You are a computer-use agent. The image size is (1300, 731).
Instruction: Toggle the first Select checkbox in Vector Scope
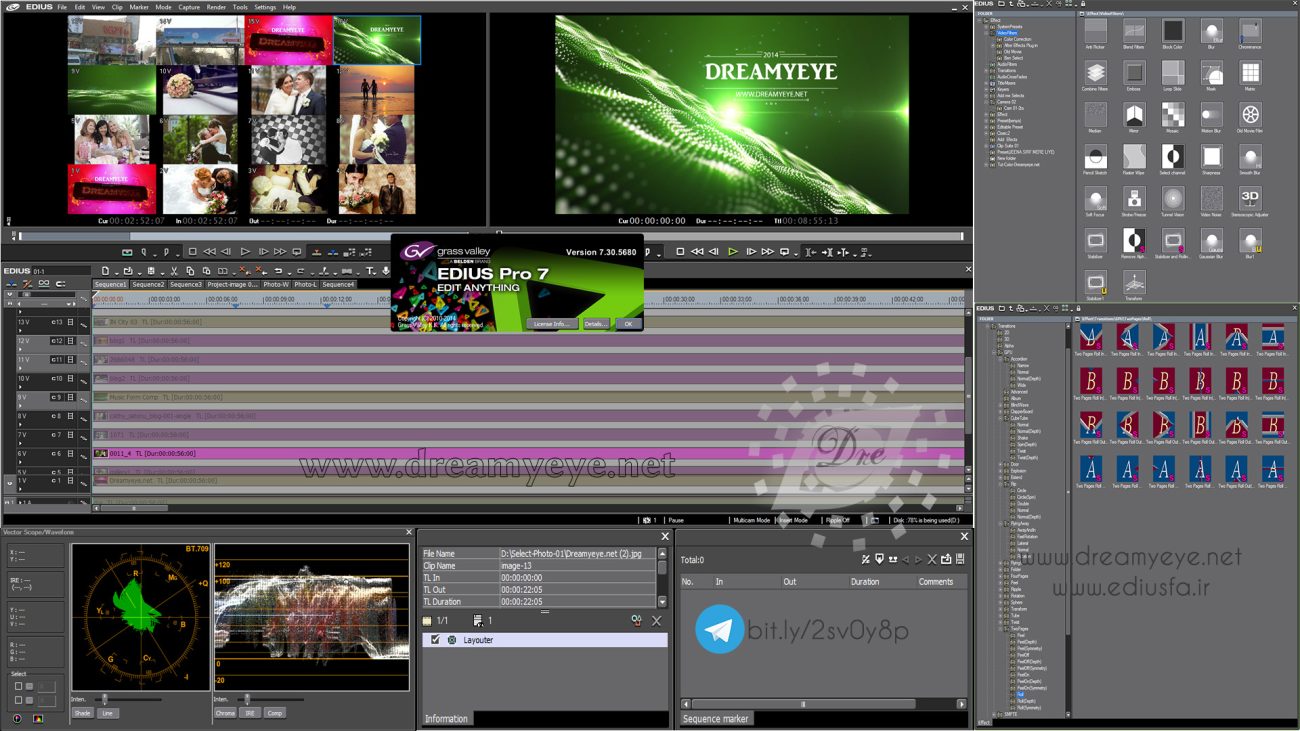coord(18,687)
